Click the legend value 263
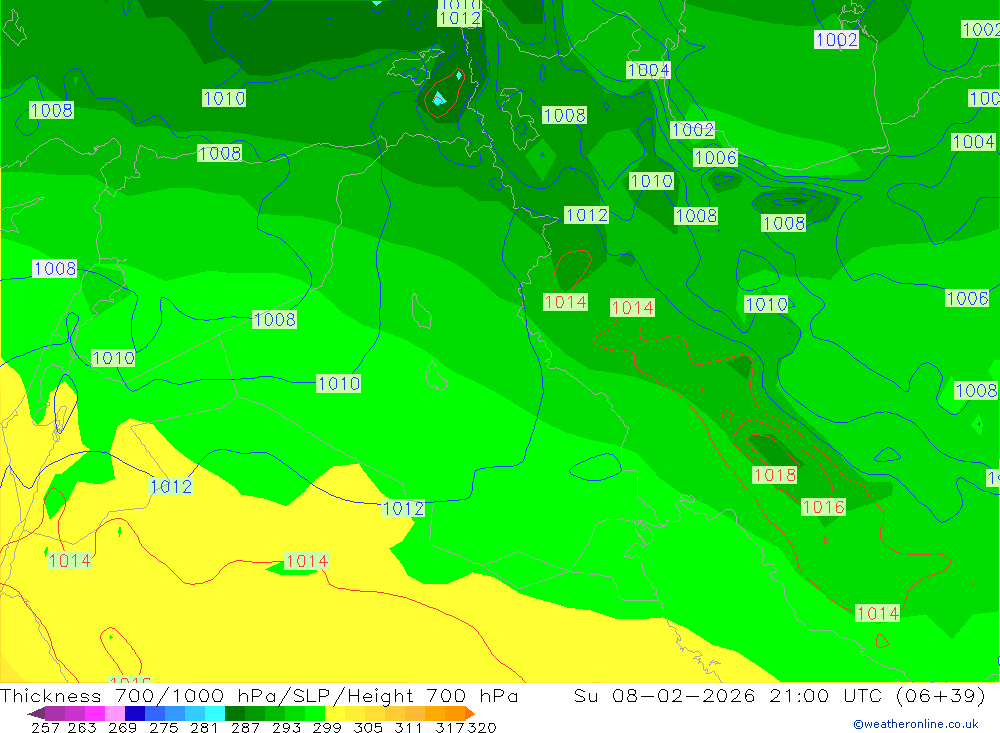Screen dimensions: 1000x733 [82, 727]
